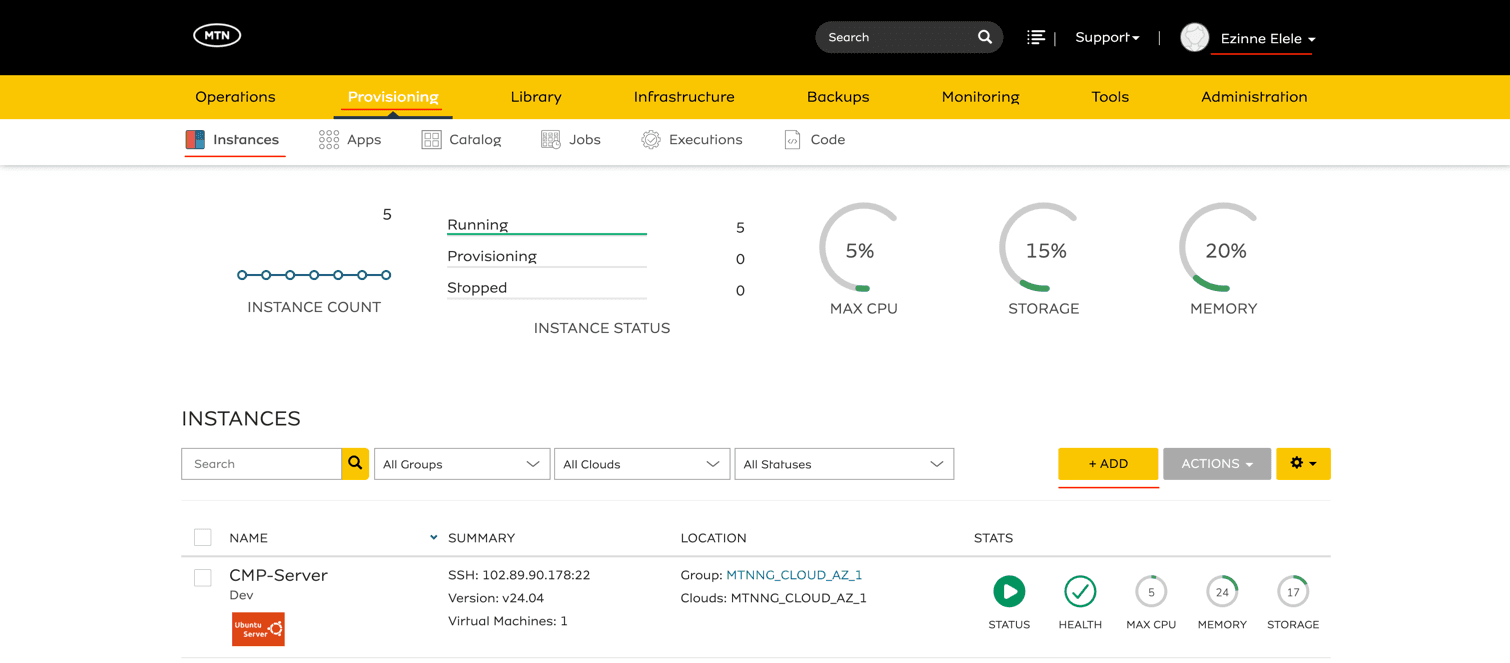This screenshot has width=1510, height=663.
Task: Click the instances Search input field
Action: click(261, 464)
